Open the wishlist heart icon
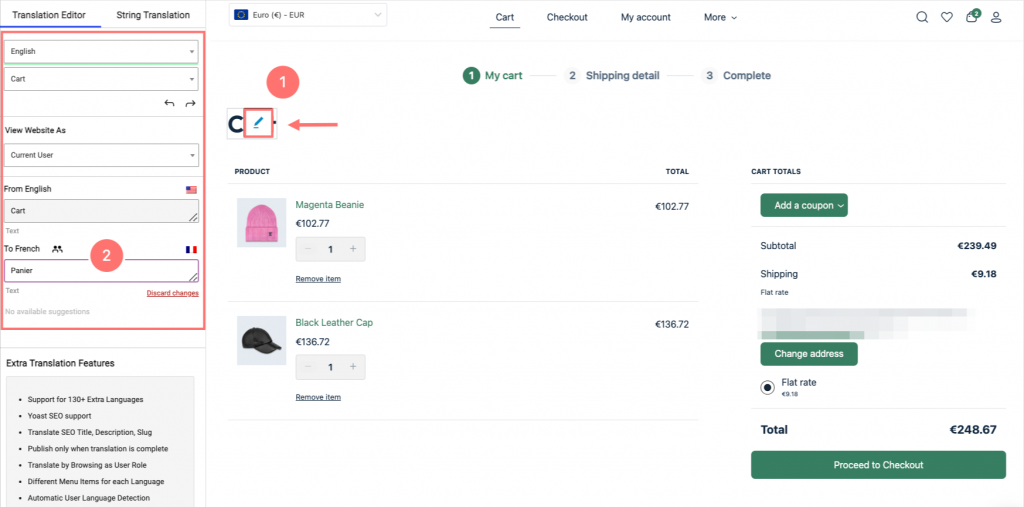 (x=946, y=17)
